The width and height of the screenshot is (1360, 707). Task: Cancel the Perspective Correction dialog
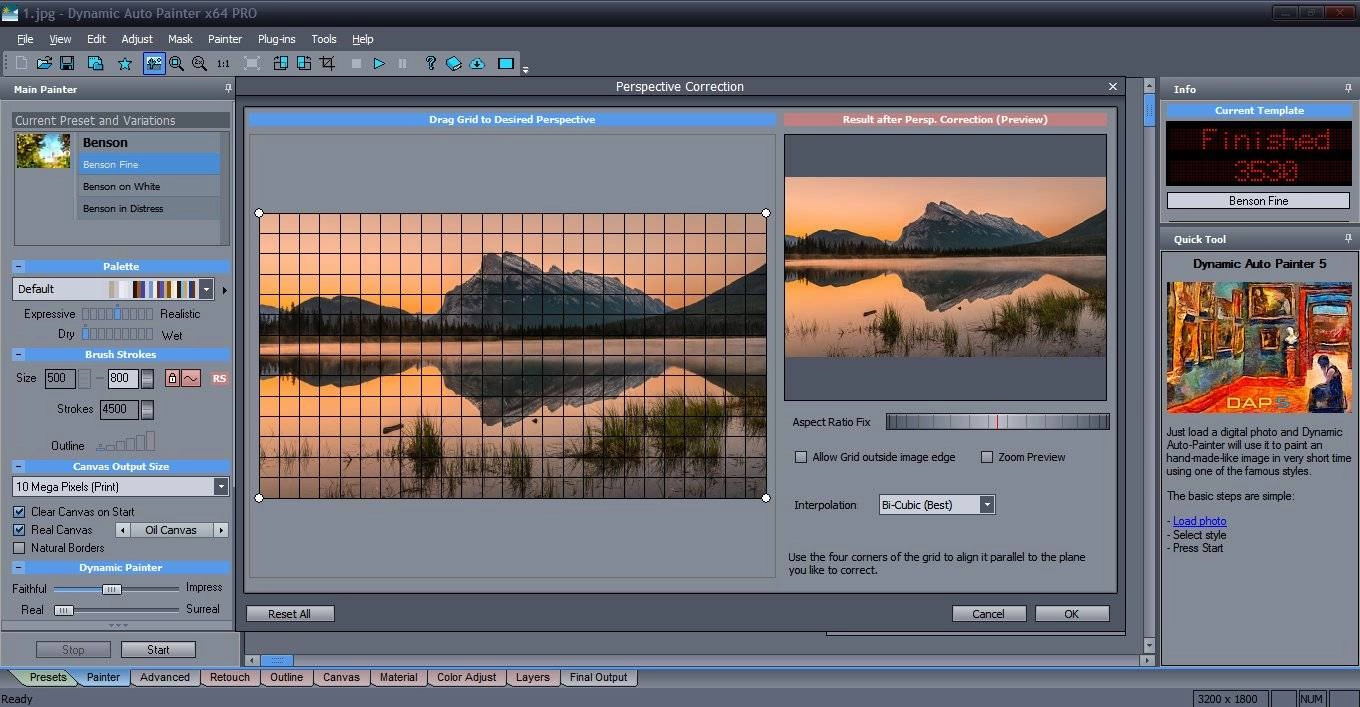[989, 614]
